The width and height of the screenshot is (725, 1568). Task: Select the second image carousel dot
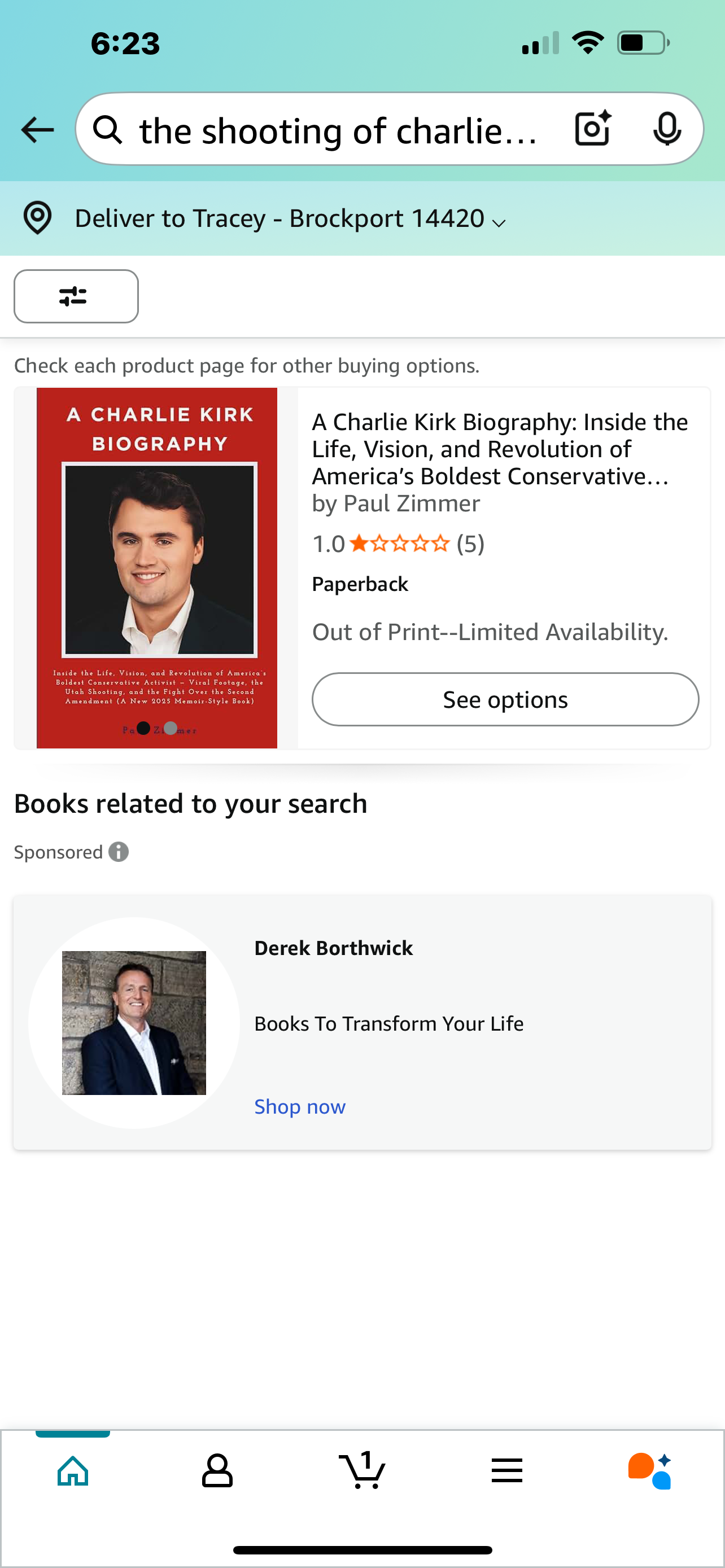pos(171,728)
